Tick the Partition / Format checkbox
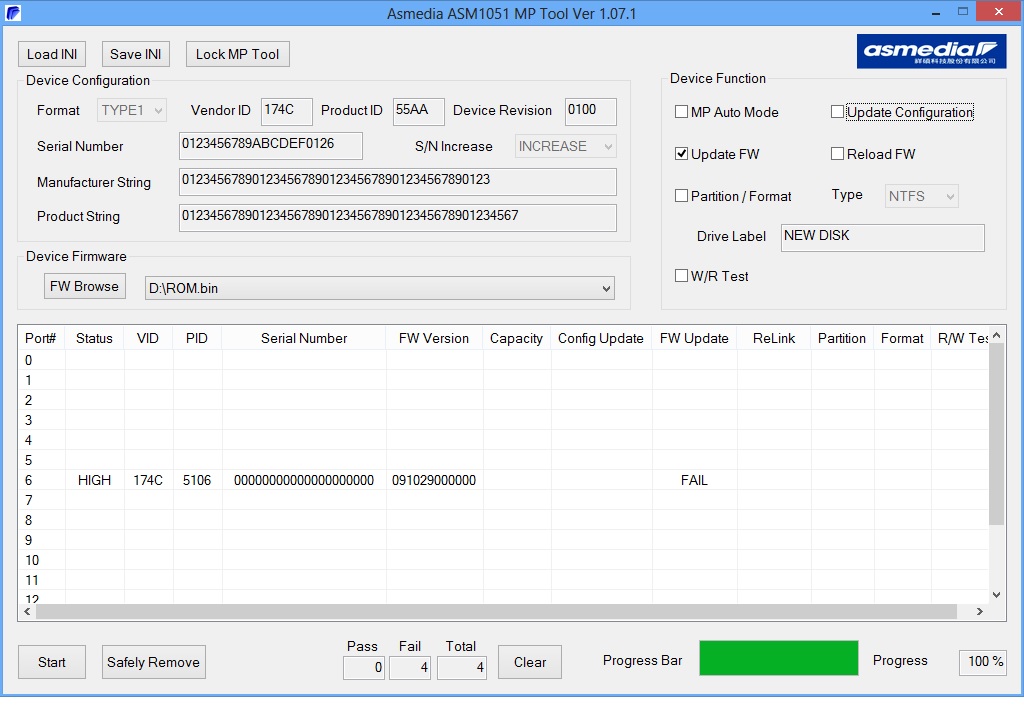 [681, 195]
